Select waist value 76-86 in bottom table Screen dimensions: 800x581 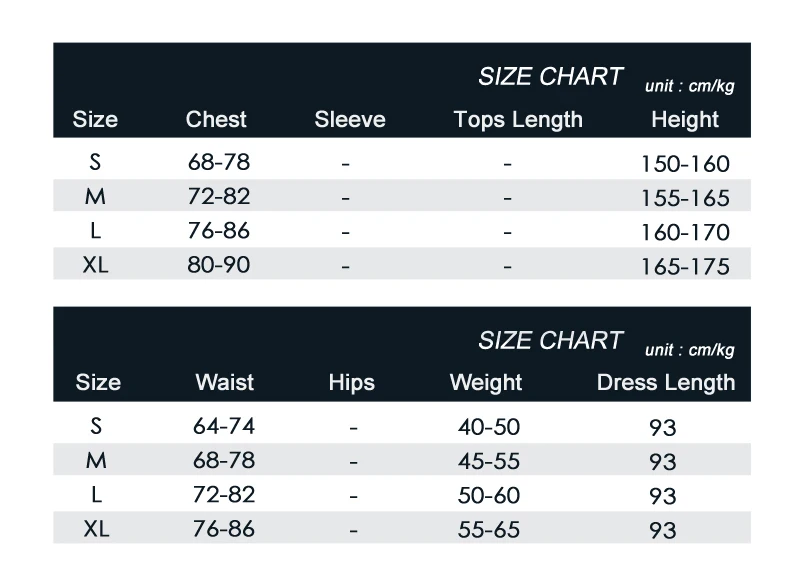224,529
